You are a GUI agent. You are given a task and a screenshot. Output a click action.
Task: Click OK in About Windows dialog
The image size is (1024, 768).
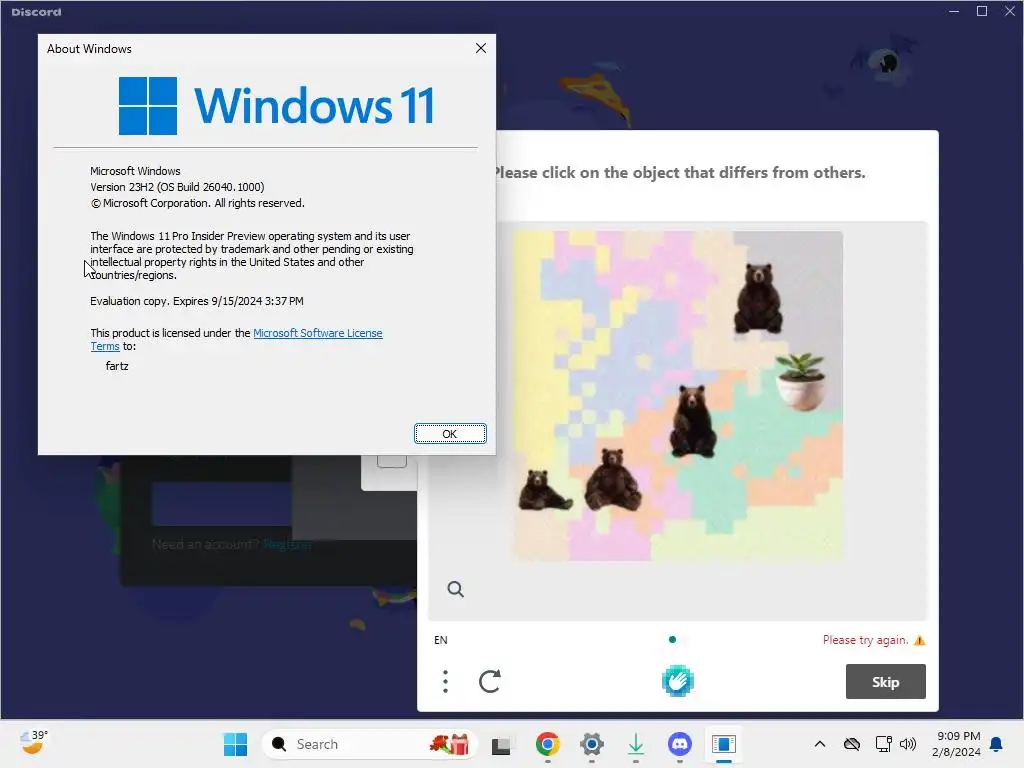pyautogui.click(x=450, y=434)
